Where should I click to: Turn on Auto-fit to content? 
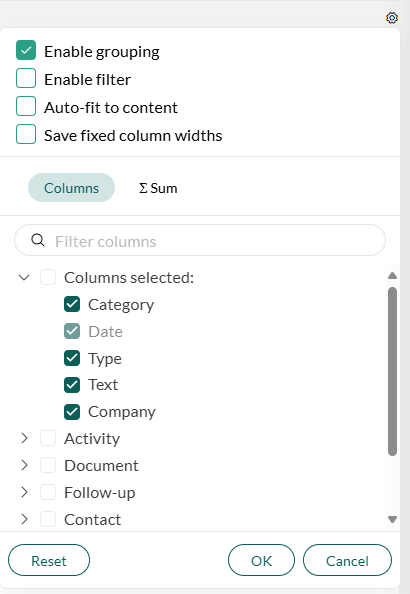click(x=26, y=106)
